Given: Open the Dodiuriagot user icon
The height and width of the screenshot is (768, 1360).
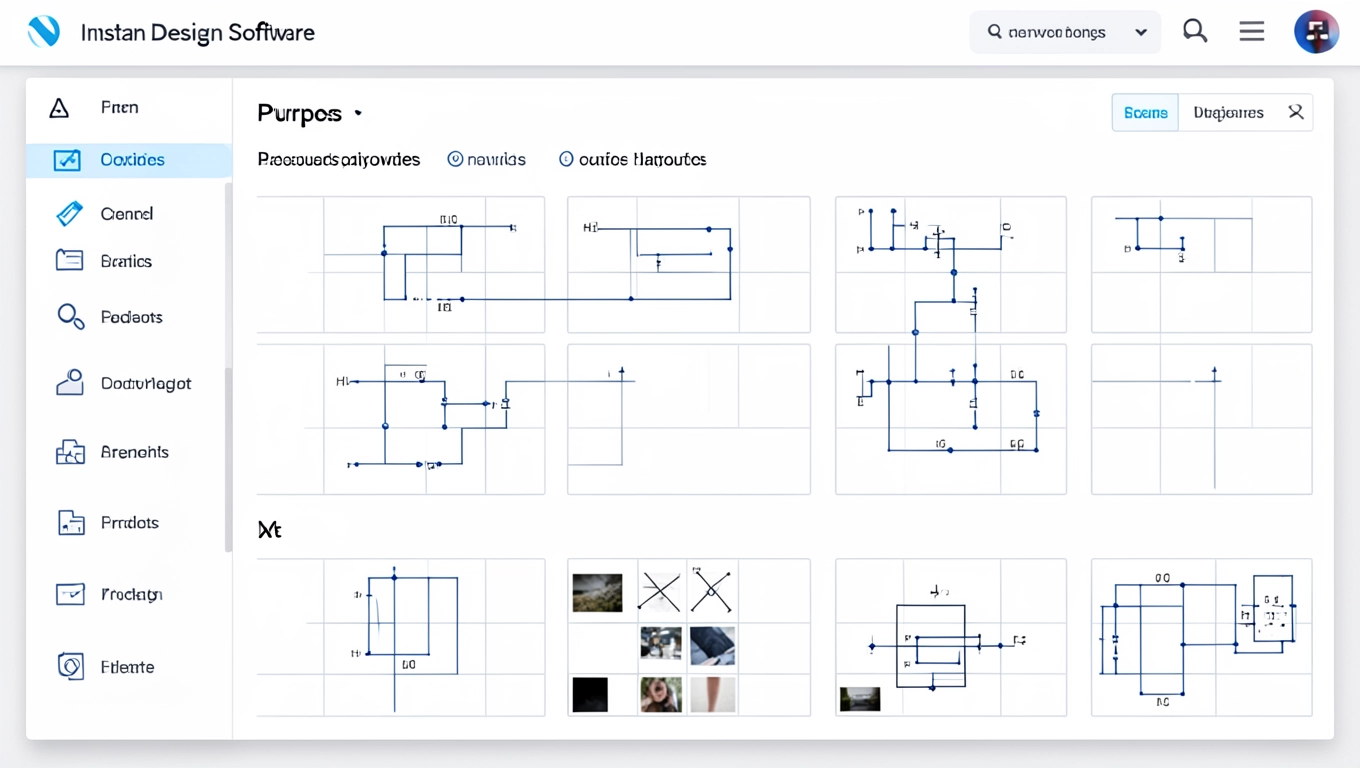Looking at the screenshot, I should tap(69, 383).
